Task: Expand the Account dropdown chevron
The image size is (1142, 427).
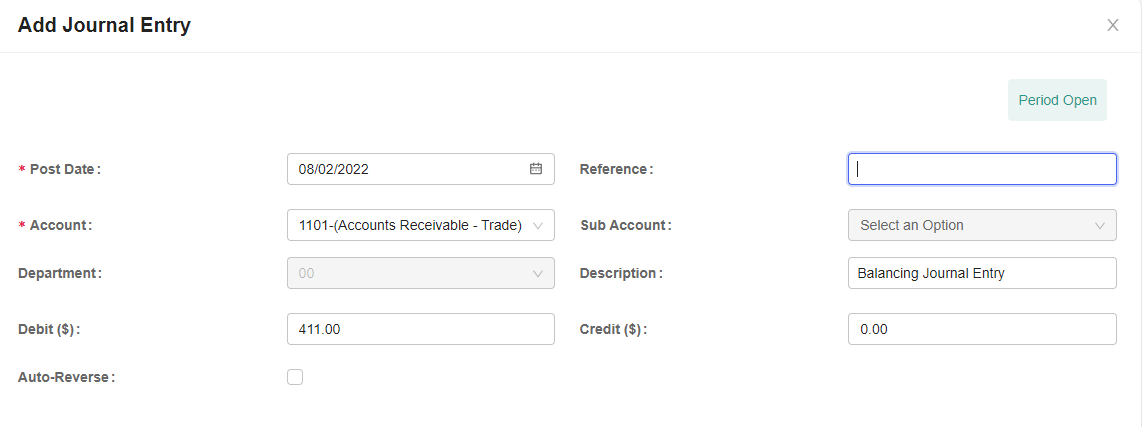Action: click(x=538, y=225)
